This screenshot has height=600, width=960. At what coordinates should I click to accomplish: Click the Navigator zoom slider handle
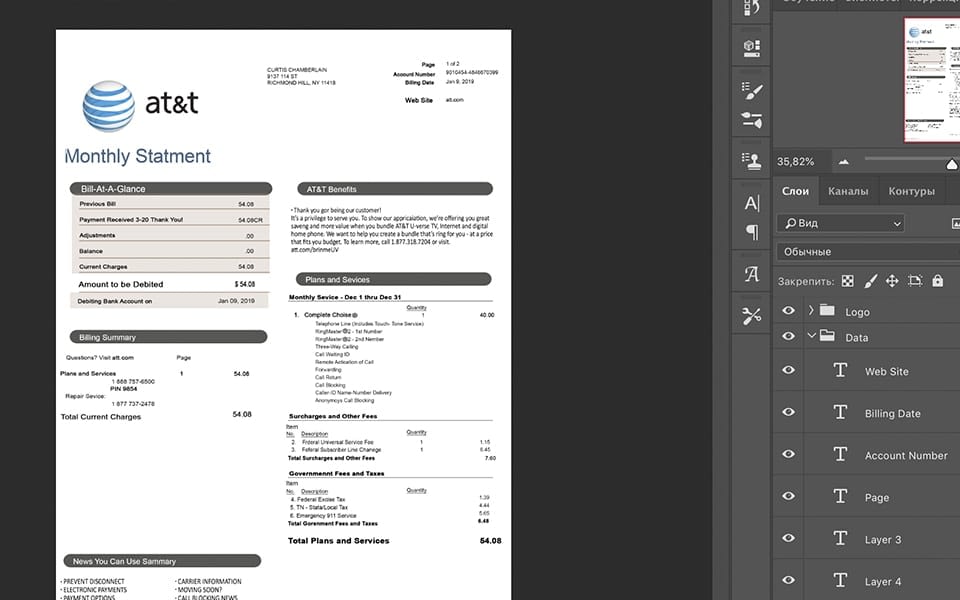(x=952, y=163)
